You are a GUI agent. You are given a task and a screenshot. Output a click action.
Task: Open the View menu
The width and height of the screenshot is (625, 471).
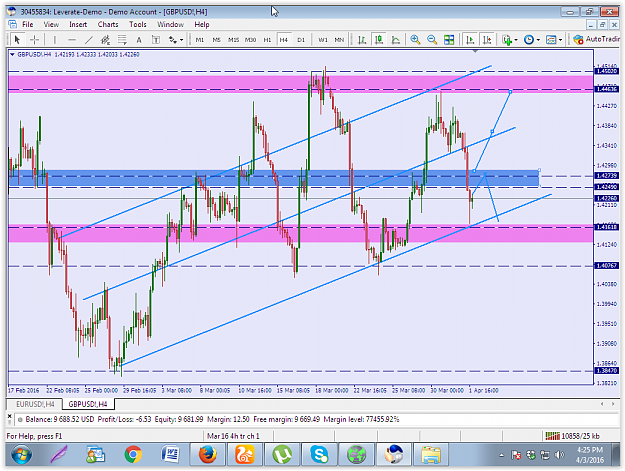tap(51, 24)
